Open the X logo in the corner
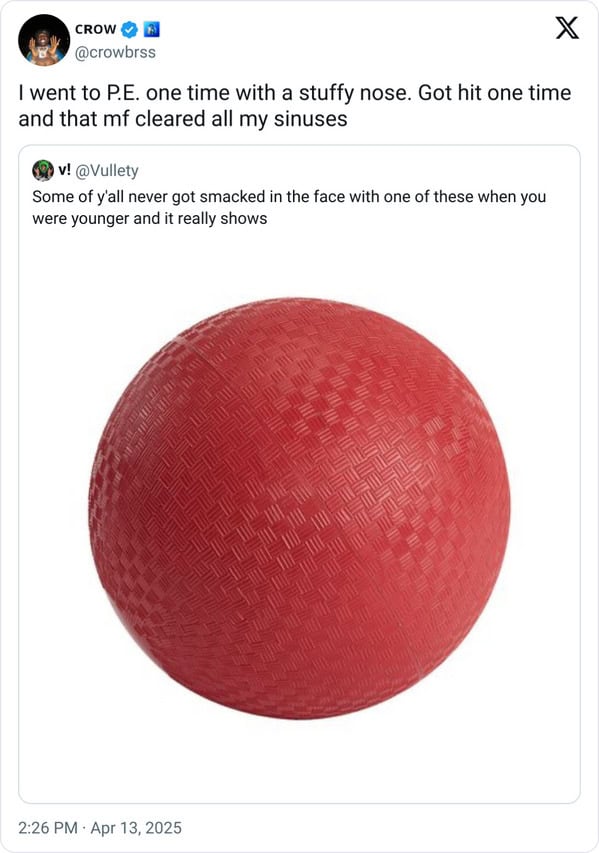The width and height of the screenshot is (599, 853). coord(567,28)
